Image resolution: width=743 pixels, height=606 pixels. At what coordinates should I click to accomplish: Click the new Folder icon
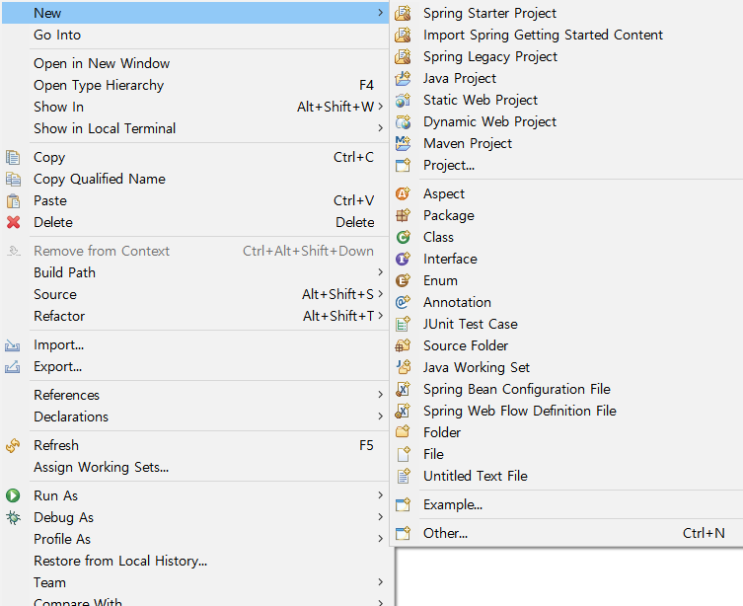(403, 432)
